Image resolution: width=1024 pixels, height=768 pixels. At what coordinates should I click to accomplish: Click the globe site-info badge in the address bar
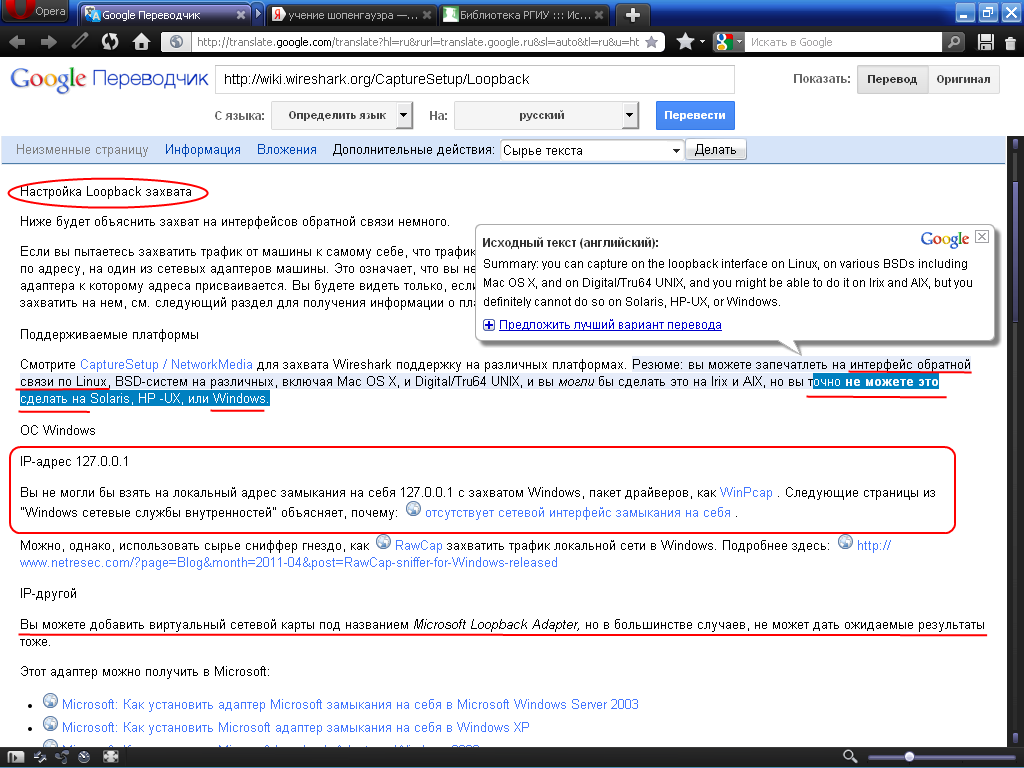[x=176, y=42]
